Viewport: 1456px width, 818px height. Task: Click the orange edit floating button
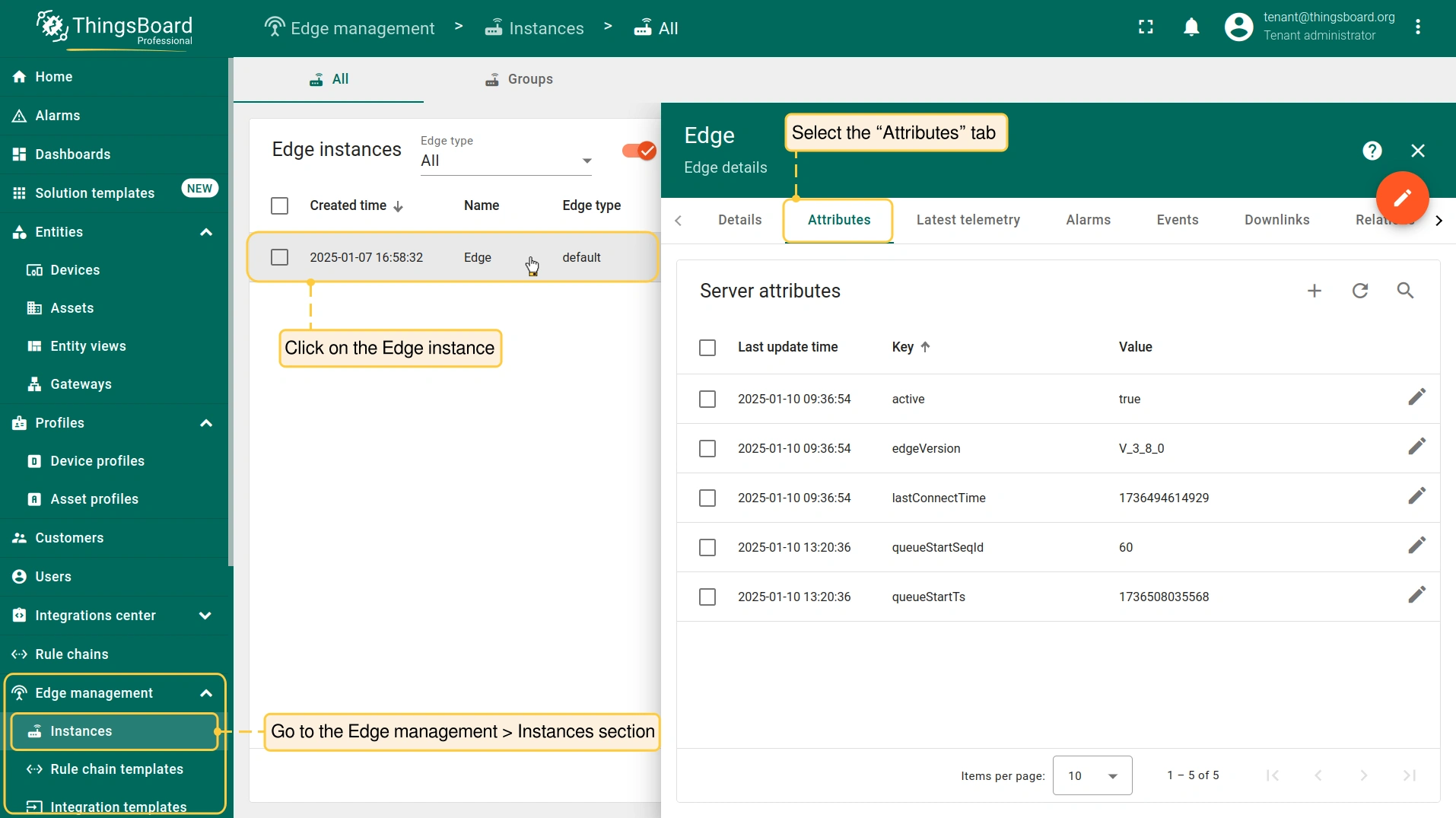1401,199
